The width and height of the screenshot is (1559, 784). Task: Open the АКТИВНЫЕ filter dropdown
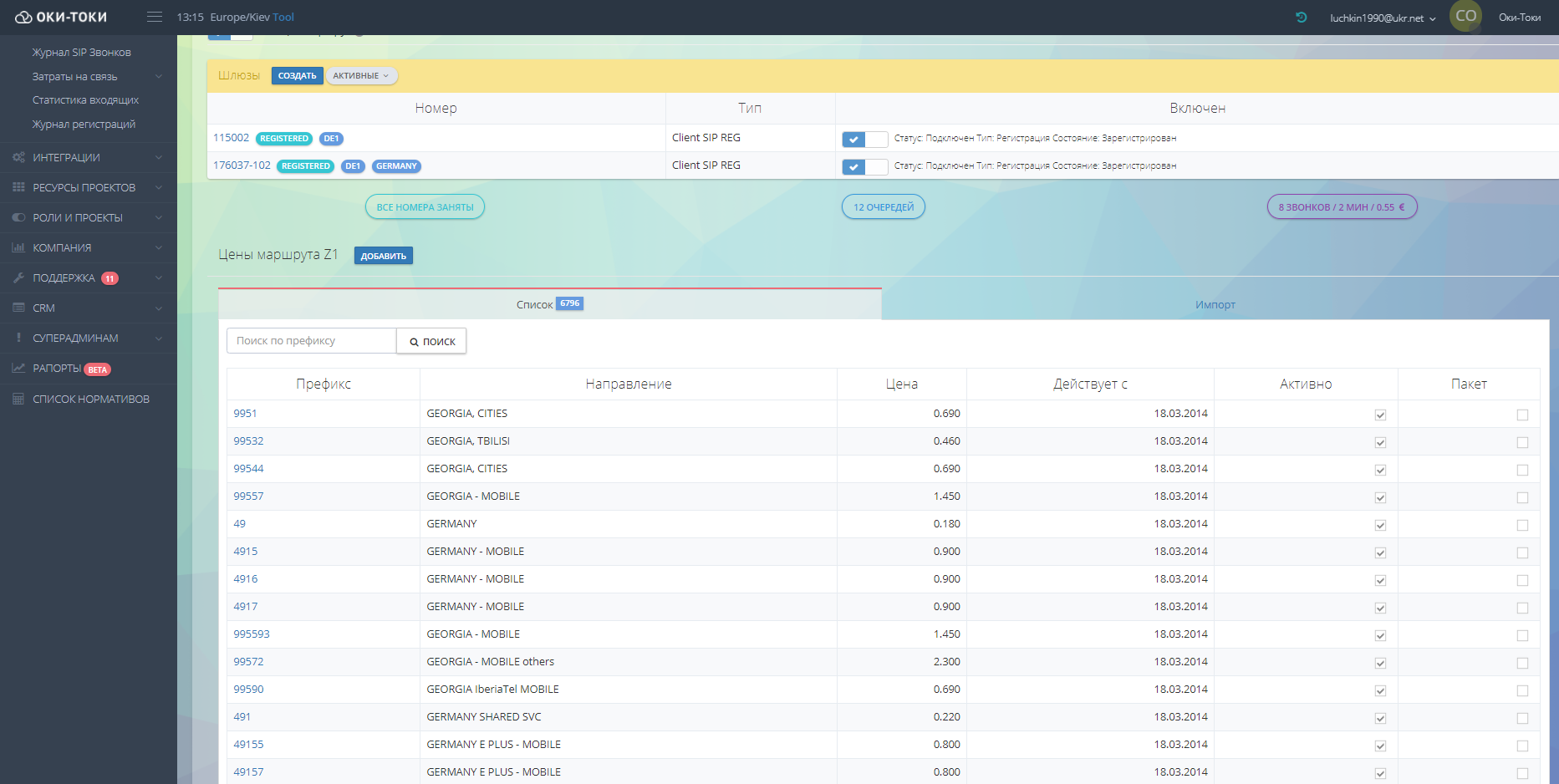361,76
